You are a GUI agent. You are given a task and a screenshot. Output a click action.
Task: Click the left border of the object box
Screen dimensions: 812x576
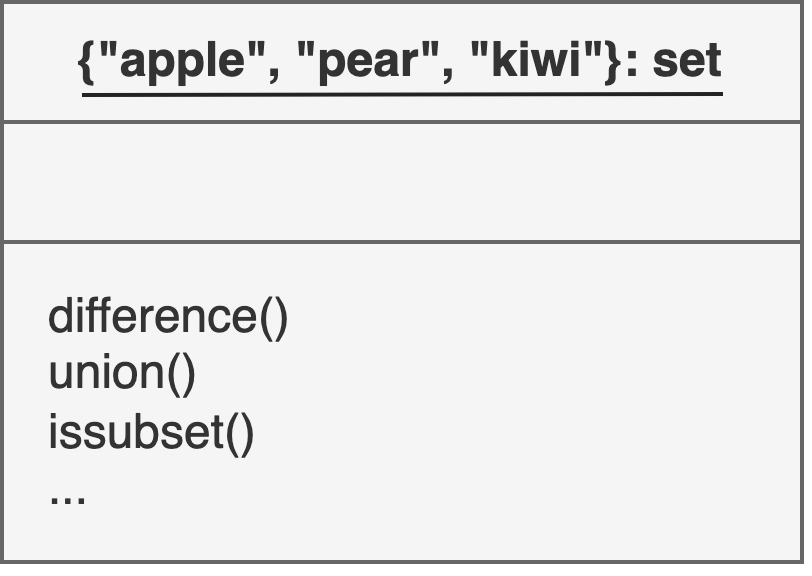tap(2, 283)
